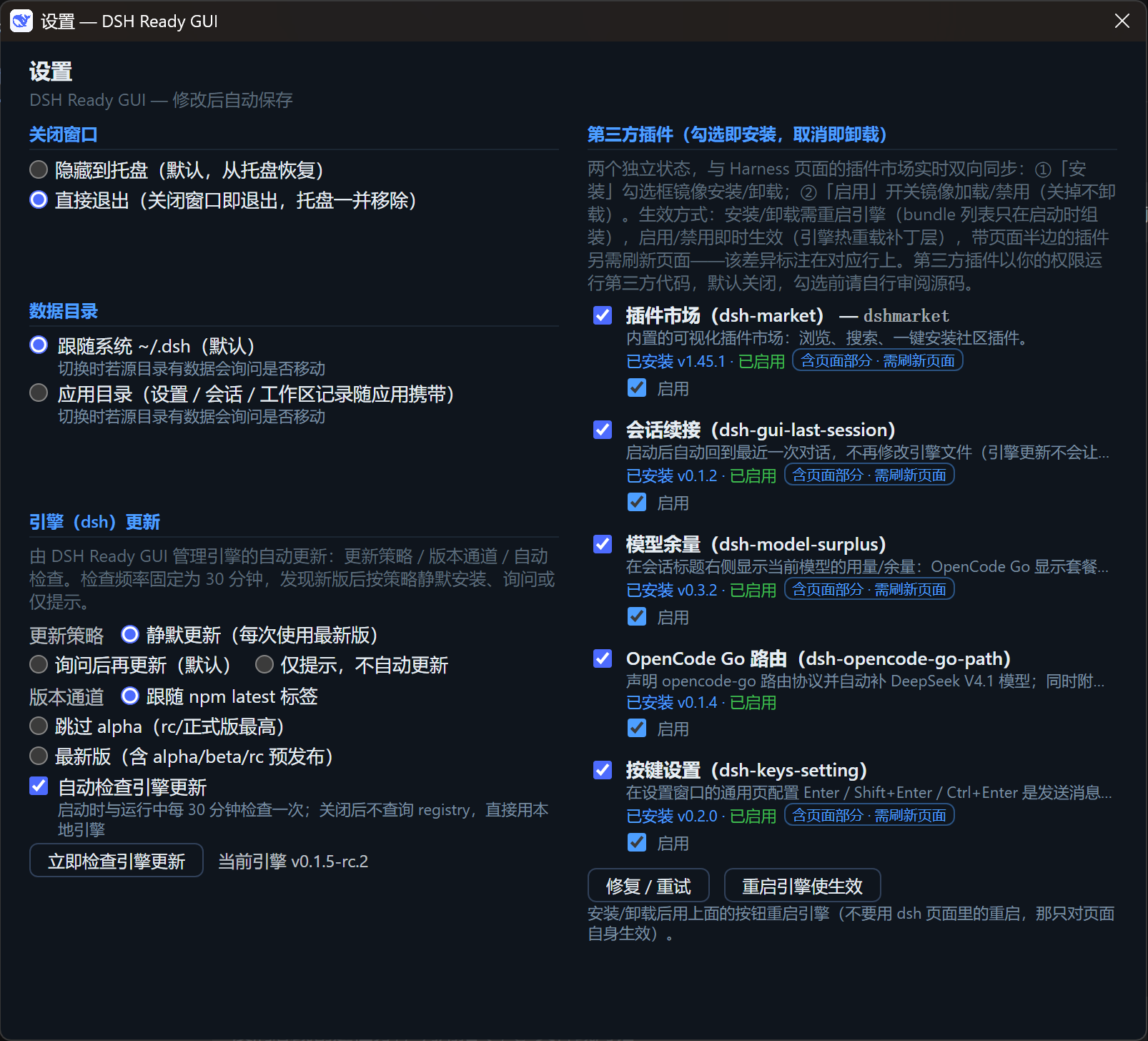The image size is (1148, 1041).
Task: Uncheck install box for 会话续接 plugin
Action: coord(603,430)
